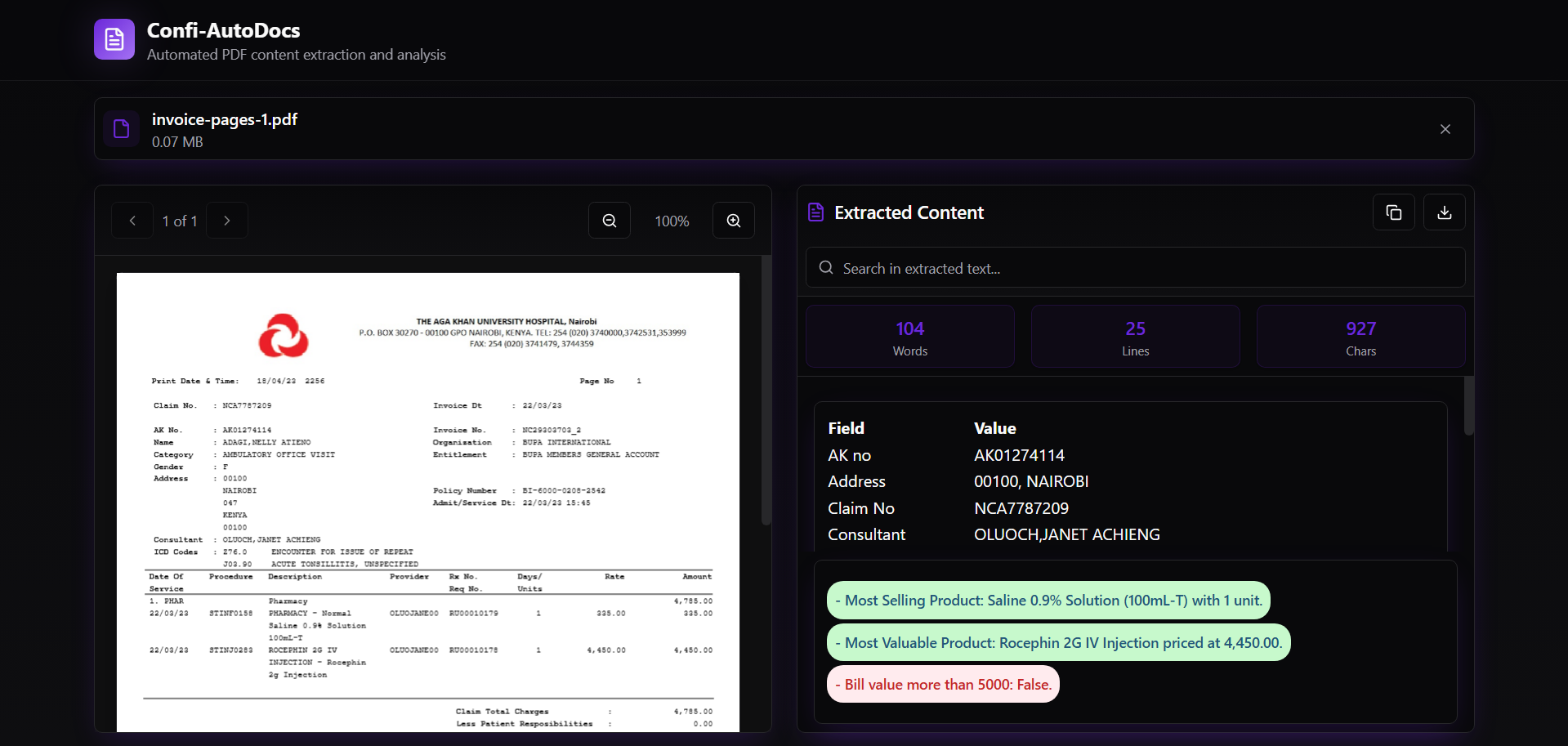This screenshot has height=746, width=1568.
Task: Click the PDF file icon beside invoice-pages-1.pdf
Action: [121, 129]
